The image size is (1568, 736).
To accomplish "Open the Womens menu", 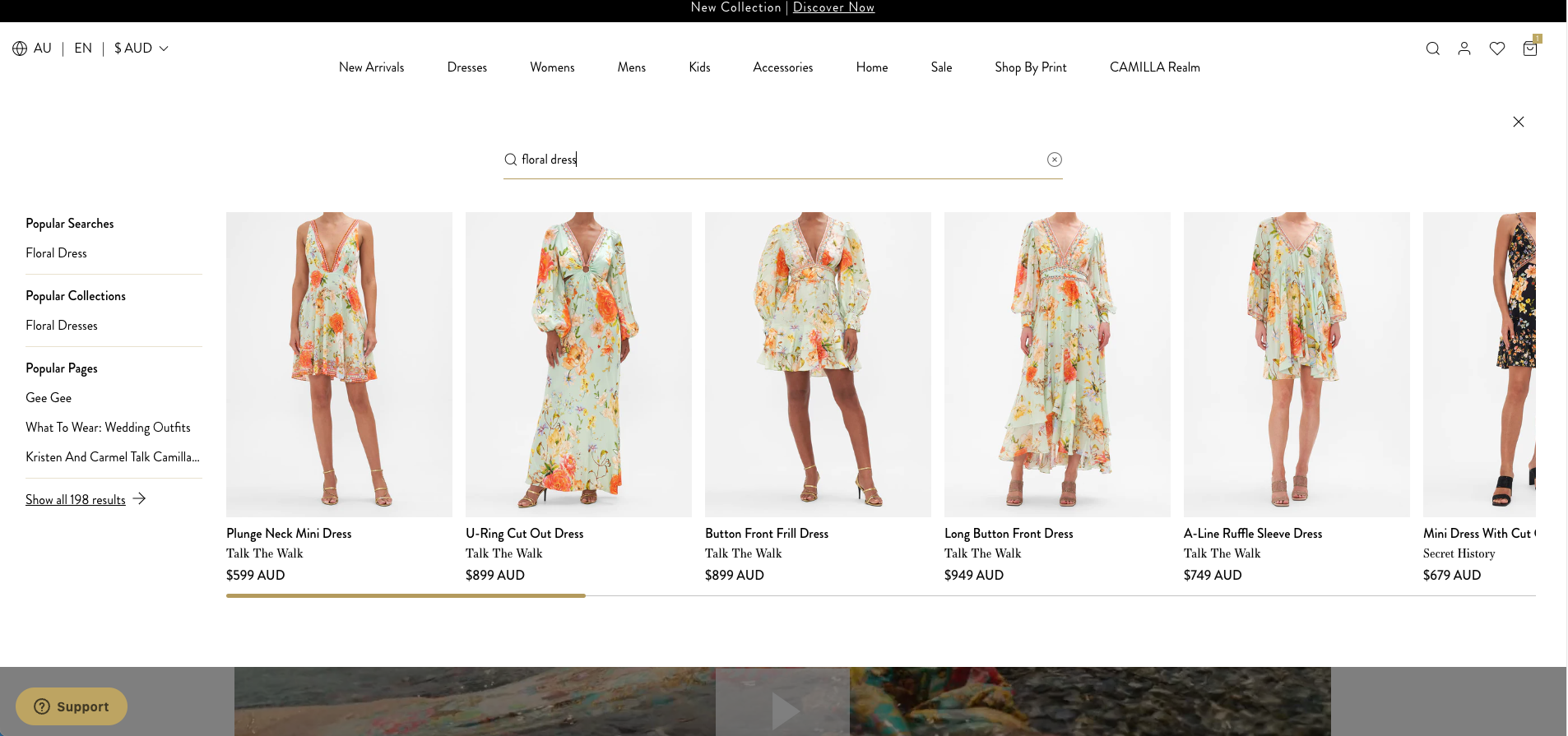I will (x=552, y=67).
